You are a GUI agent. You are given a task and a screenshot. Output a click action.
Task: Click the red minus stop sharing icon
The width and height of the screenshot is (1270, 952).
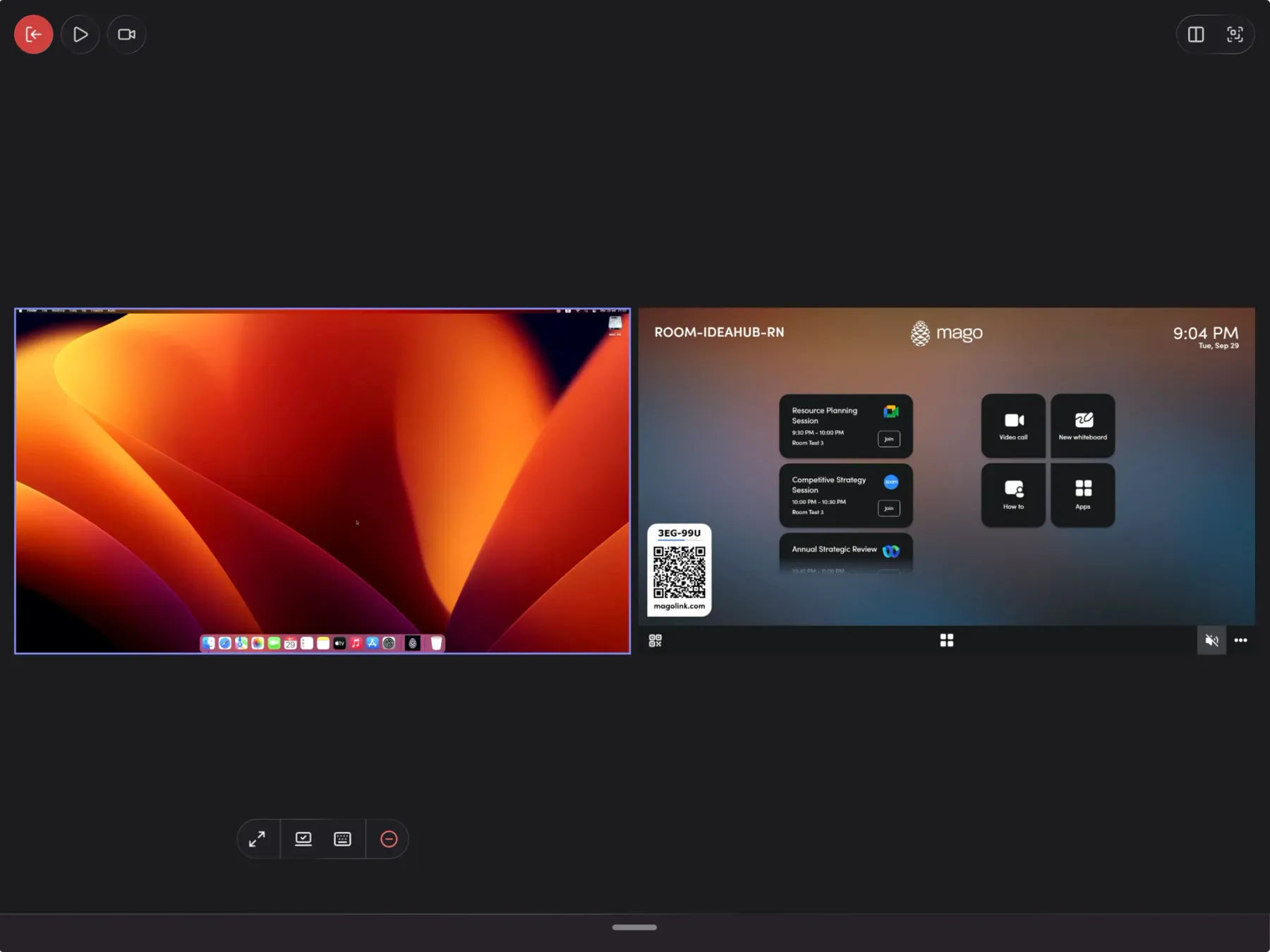(x=389, y=838)
